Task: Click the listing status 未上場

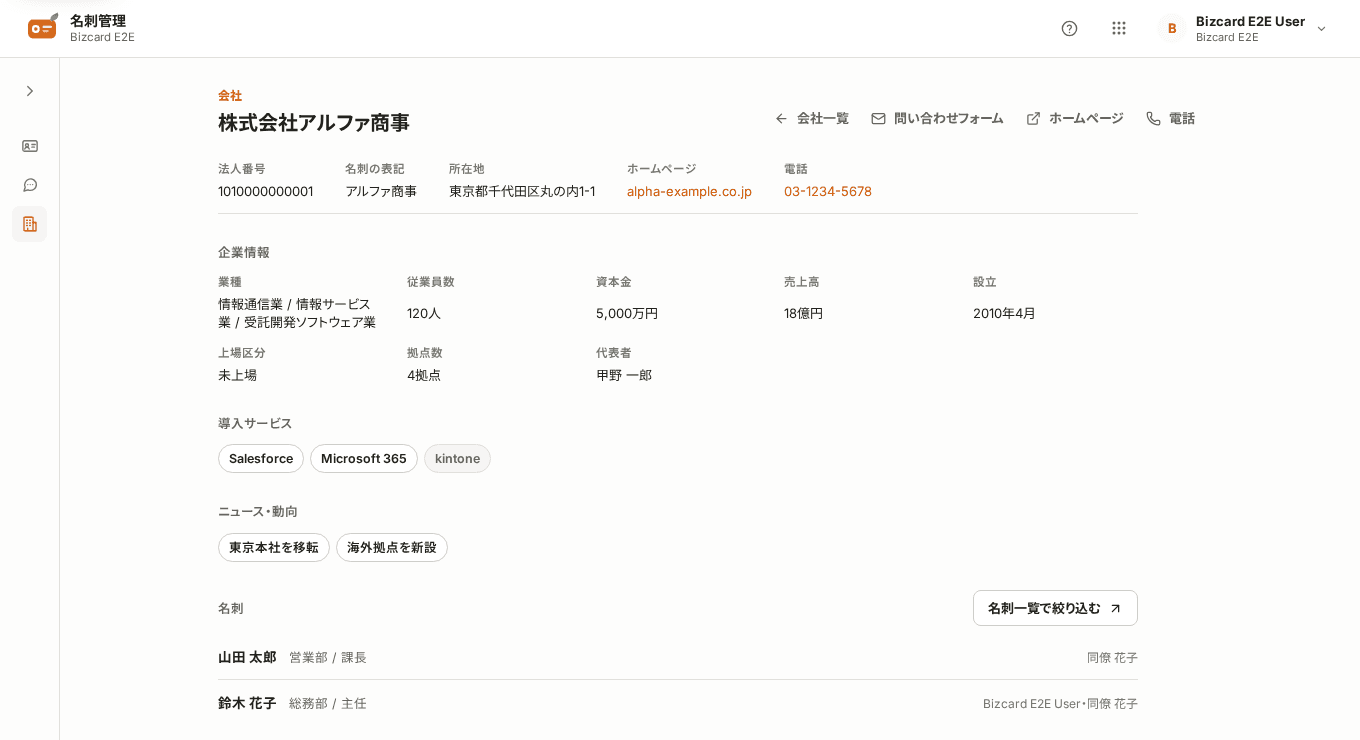Action: point(238,375)
